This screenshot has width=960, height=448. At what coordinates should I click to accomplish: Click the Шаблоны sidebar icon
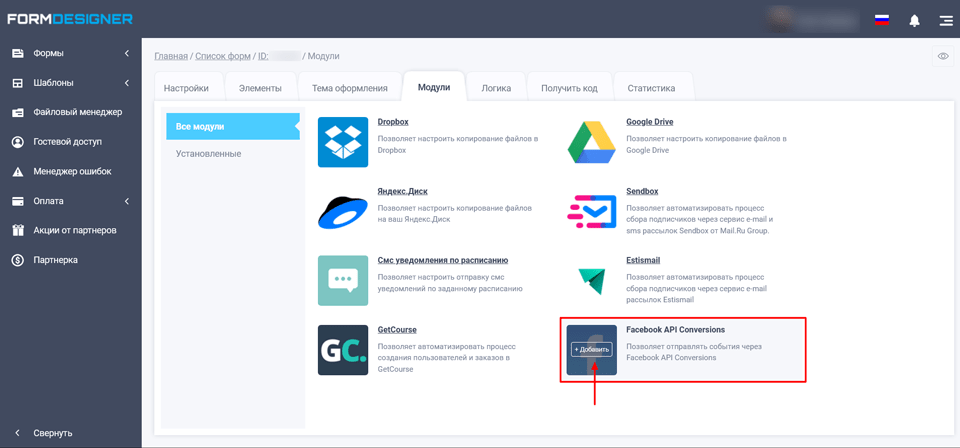(x=18, y=83)
